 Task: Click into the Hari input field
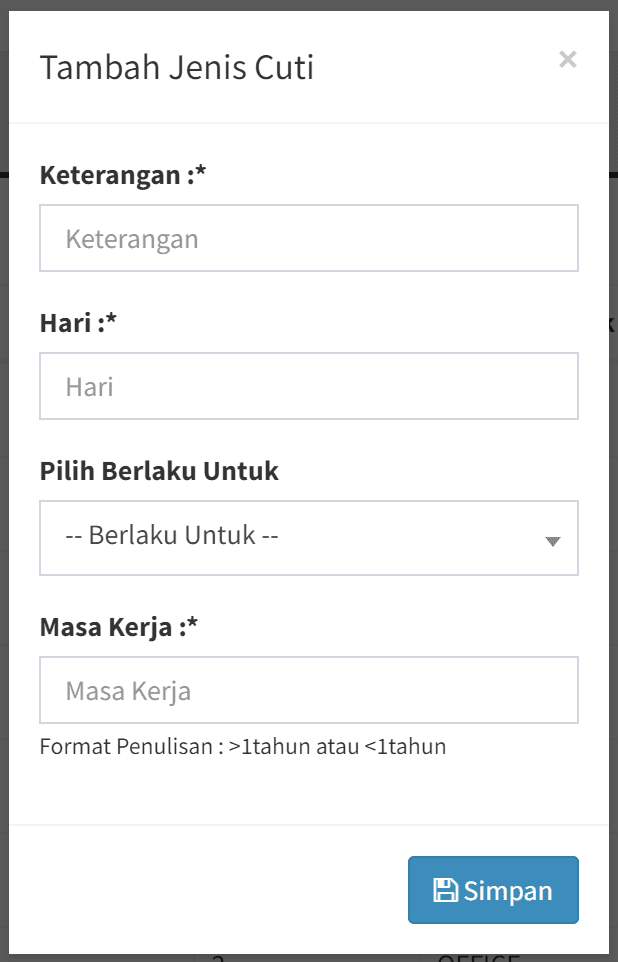pos(309,386)
